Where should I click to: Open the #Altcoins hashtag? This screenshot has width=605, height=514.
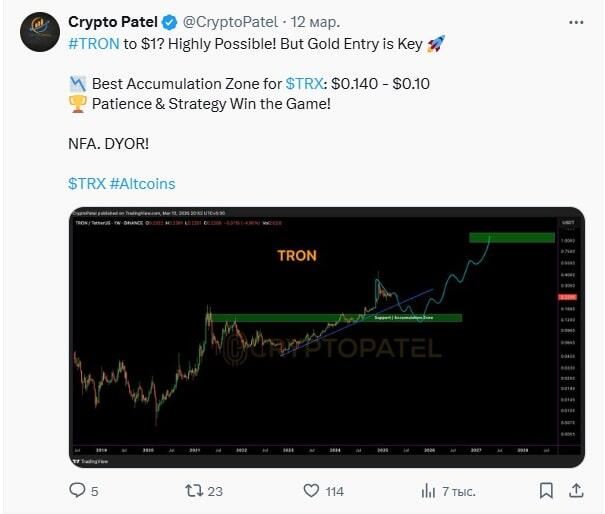pos(143,184)
